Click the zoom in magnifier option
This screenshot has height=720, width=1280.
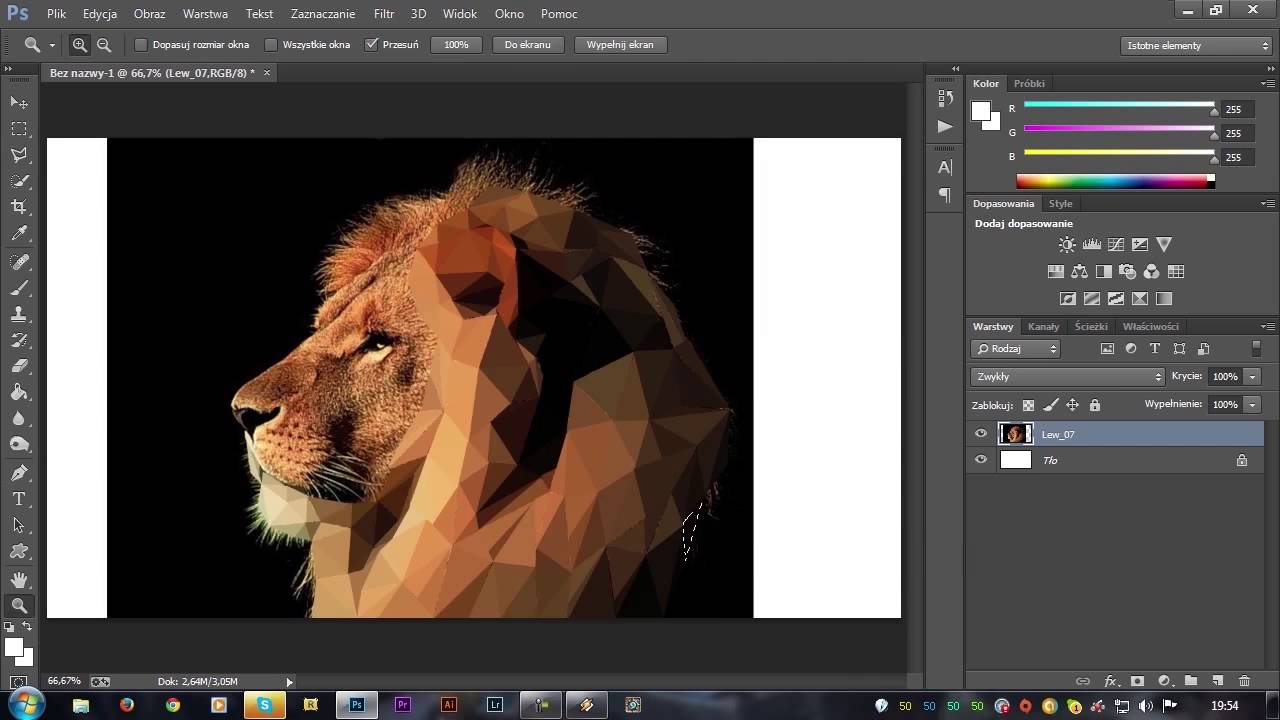coord(80,45)
